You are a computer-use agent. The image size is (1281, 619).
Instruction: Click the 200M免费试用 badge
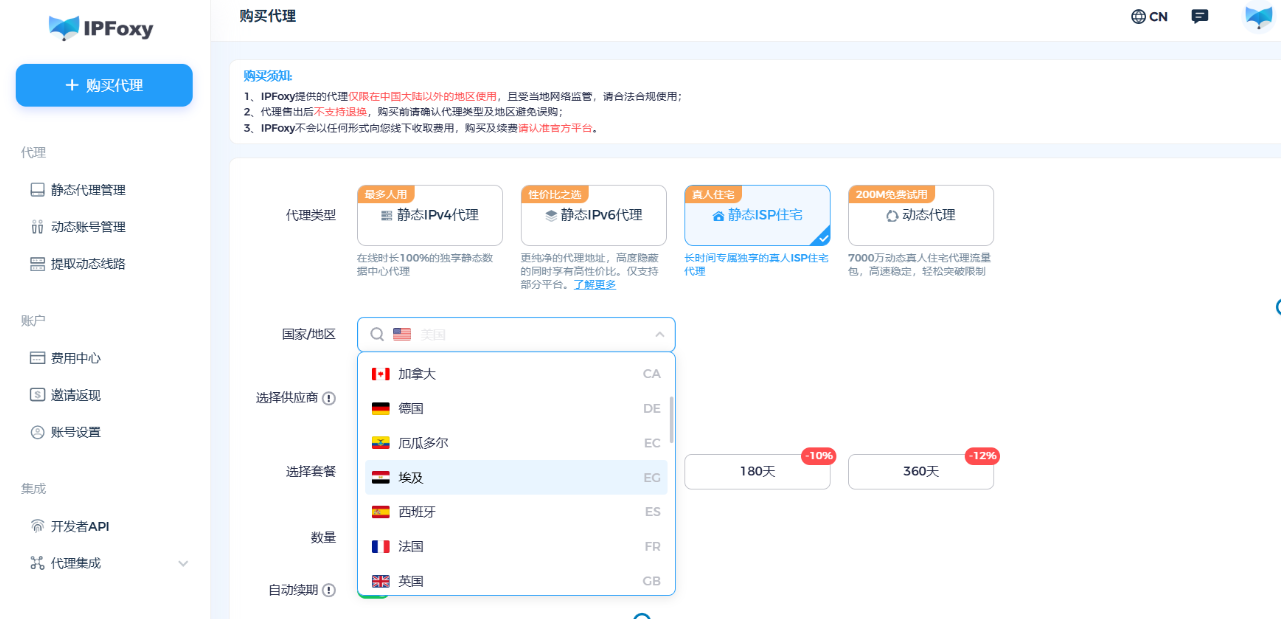point(892,194)
